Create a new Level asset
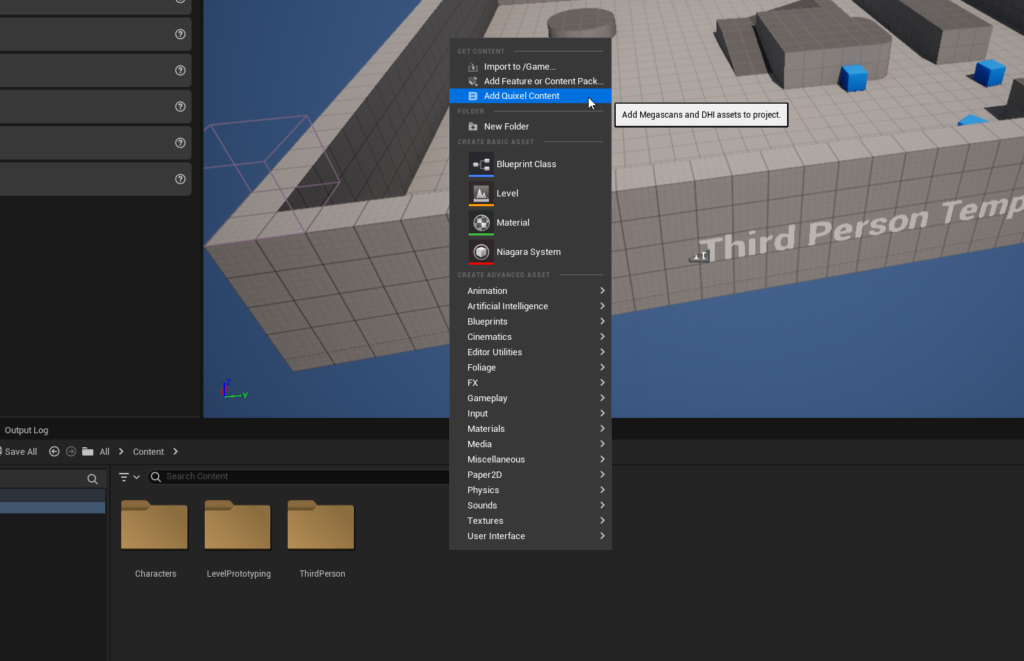 click(x=483, y=193)
